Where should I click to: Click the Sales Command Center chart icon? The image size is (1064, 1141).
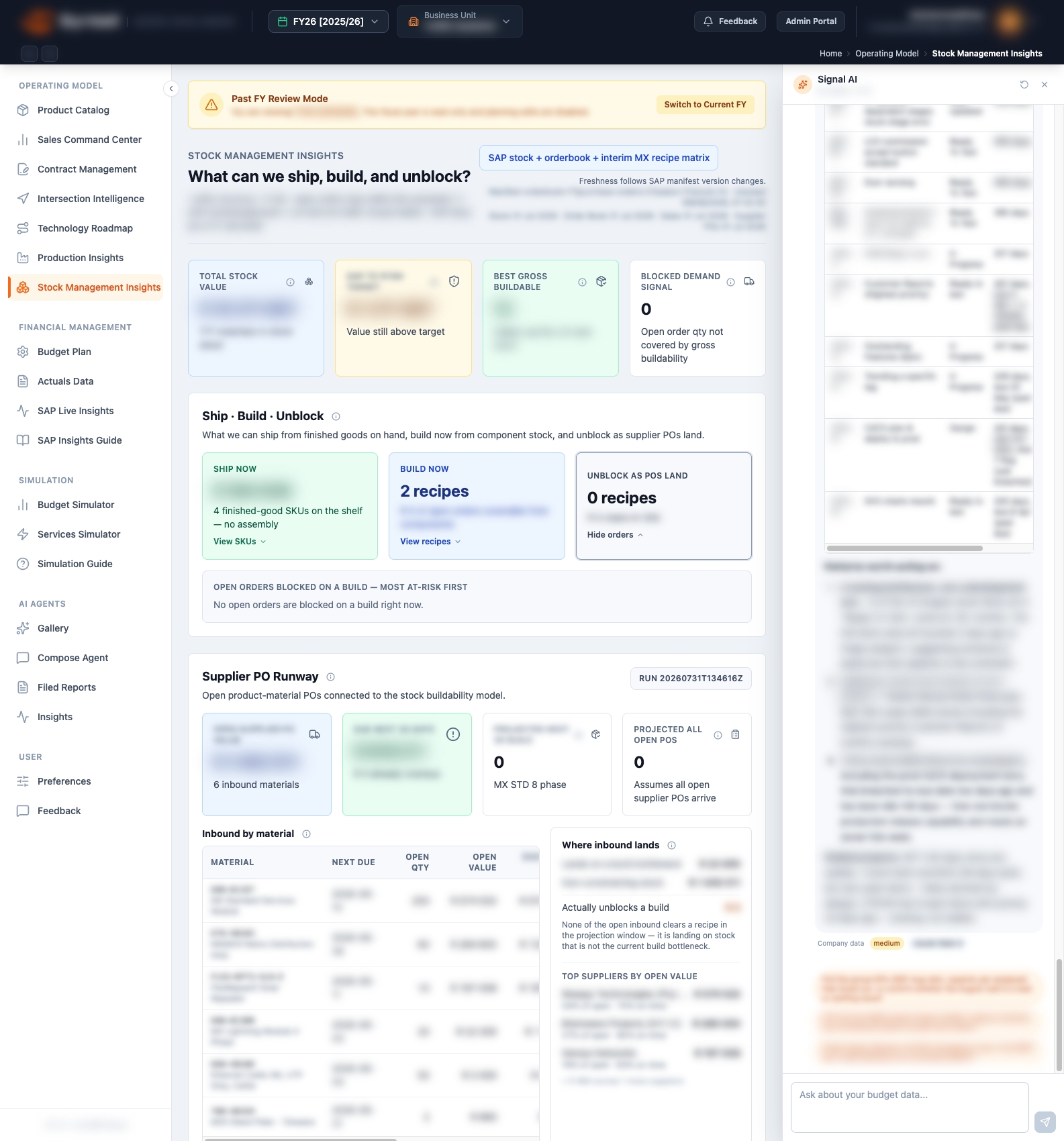23,140
